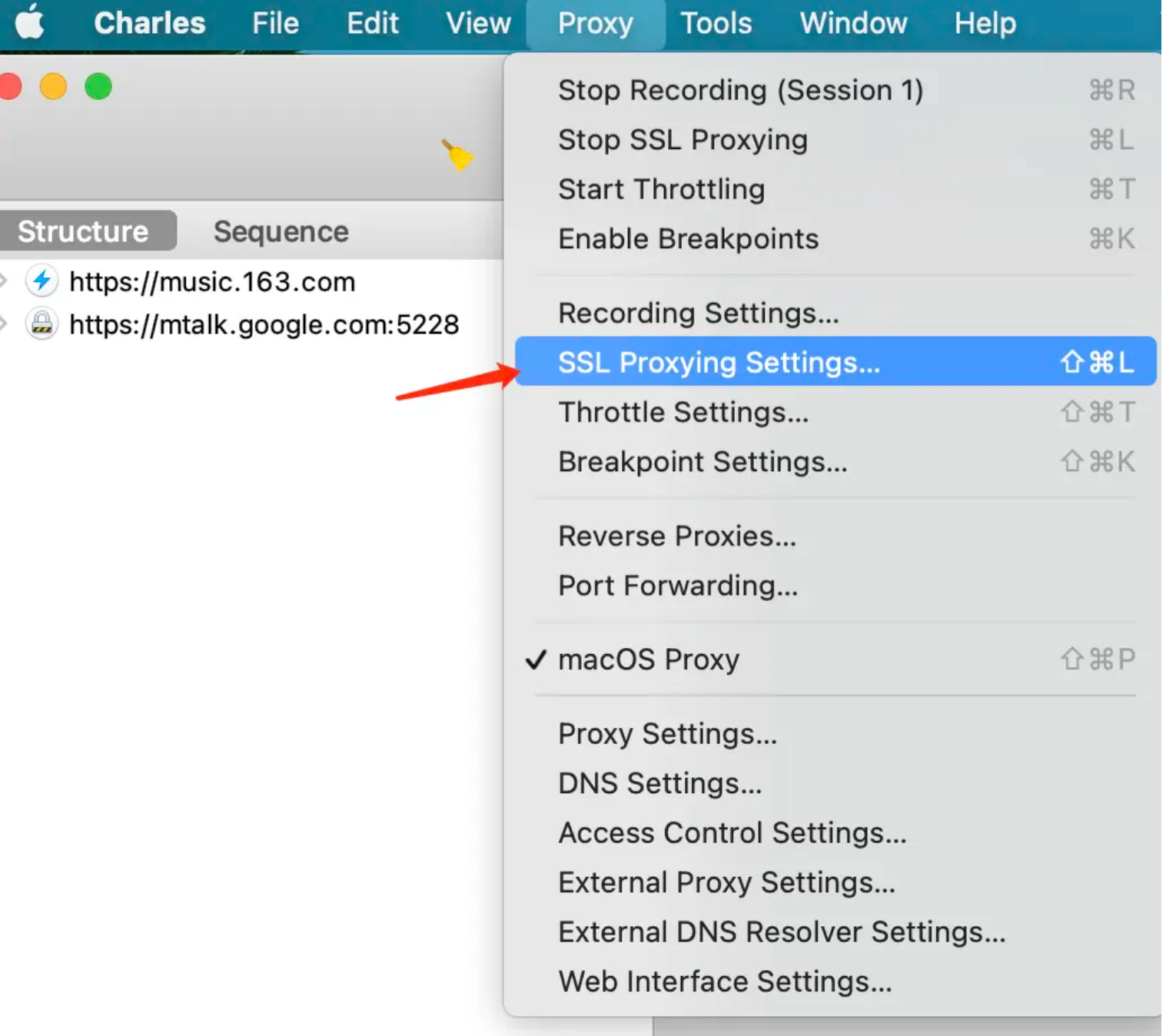
Task: Open the Window menu
Action: click(x=853, y=23)
